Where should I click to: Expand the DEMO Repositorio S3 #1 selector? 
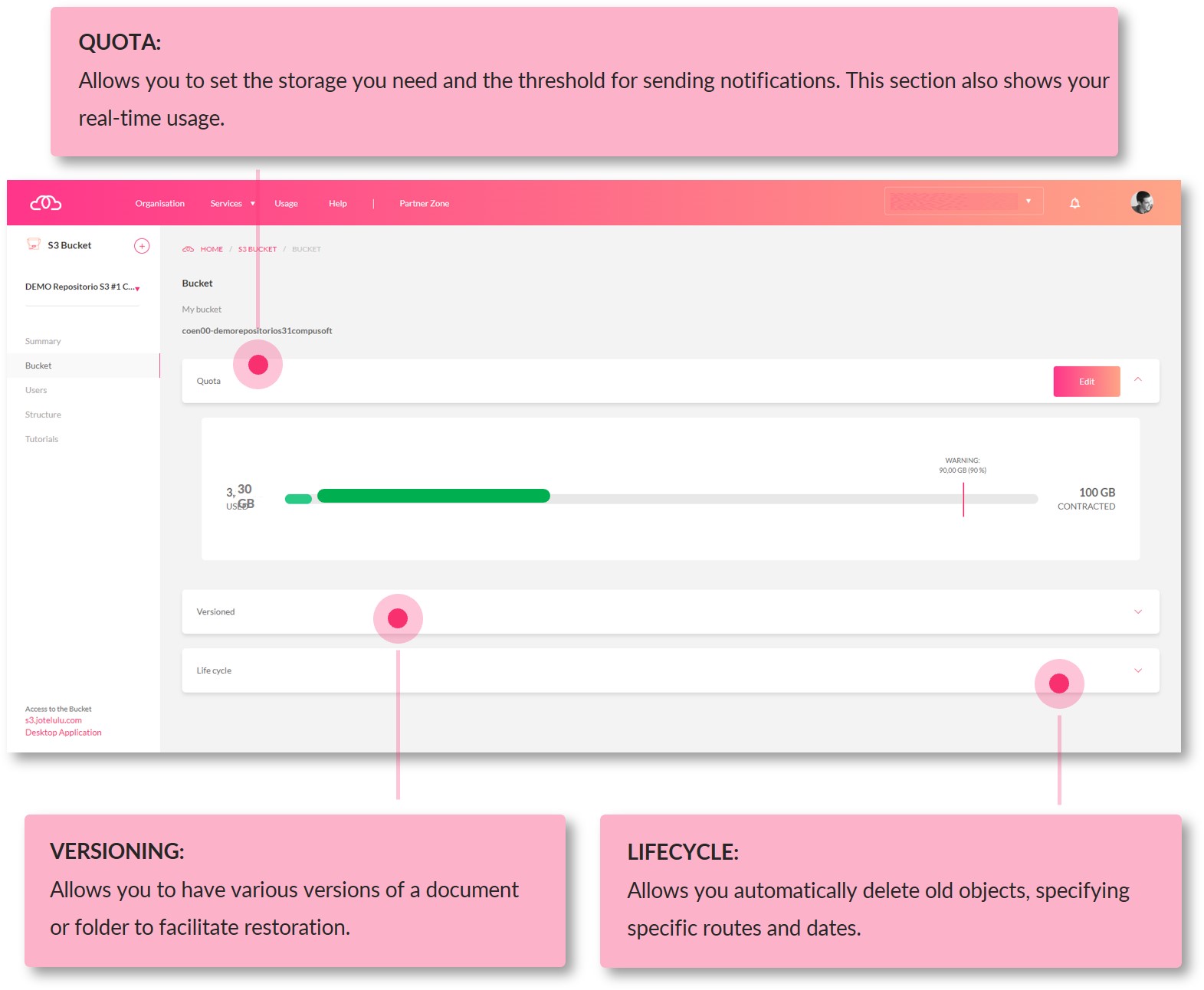83,287
